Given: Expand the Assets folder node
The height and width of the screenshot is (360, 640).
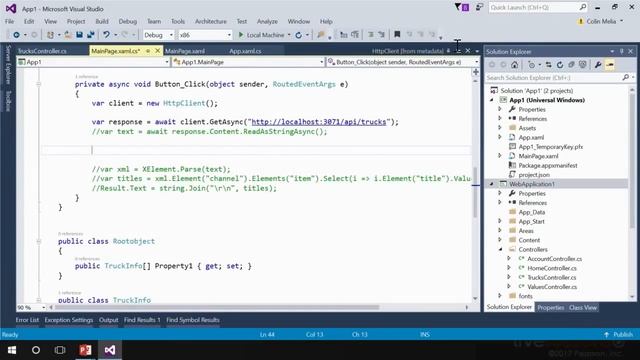Looking at the screenshot, I should click(500, 128).
